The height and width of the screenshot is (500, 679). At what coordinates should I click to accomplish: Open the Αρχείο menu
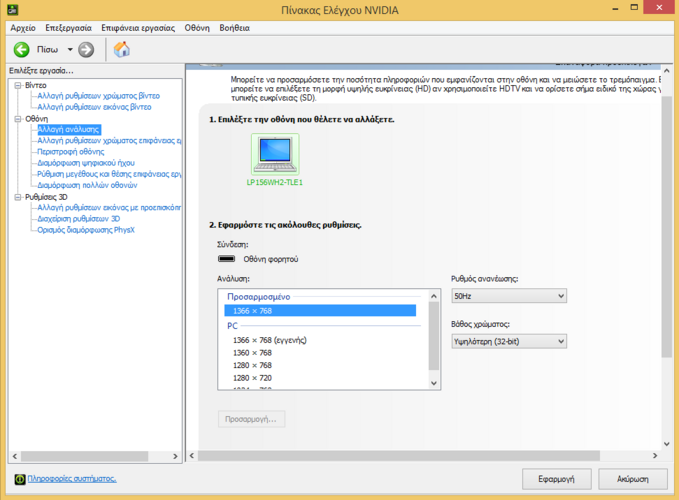(23, 28)
